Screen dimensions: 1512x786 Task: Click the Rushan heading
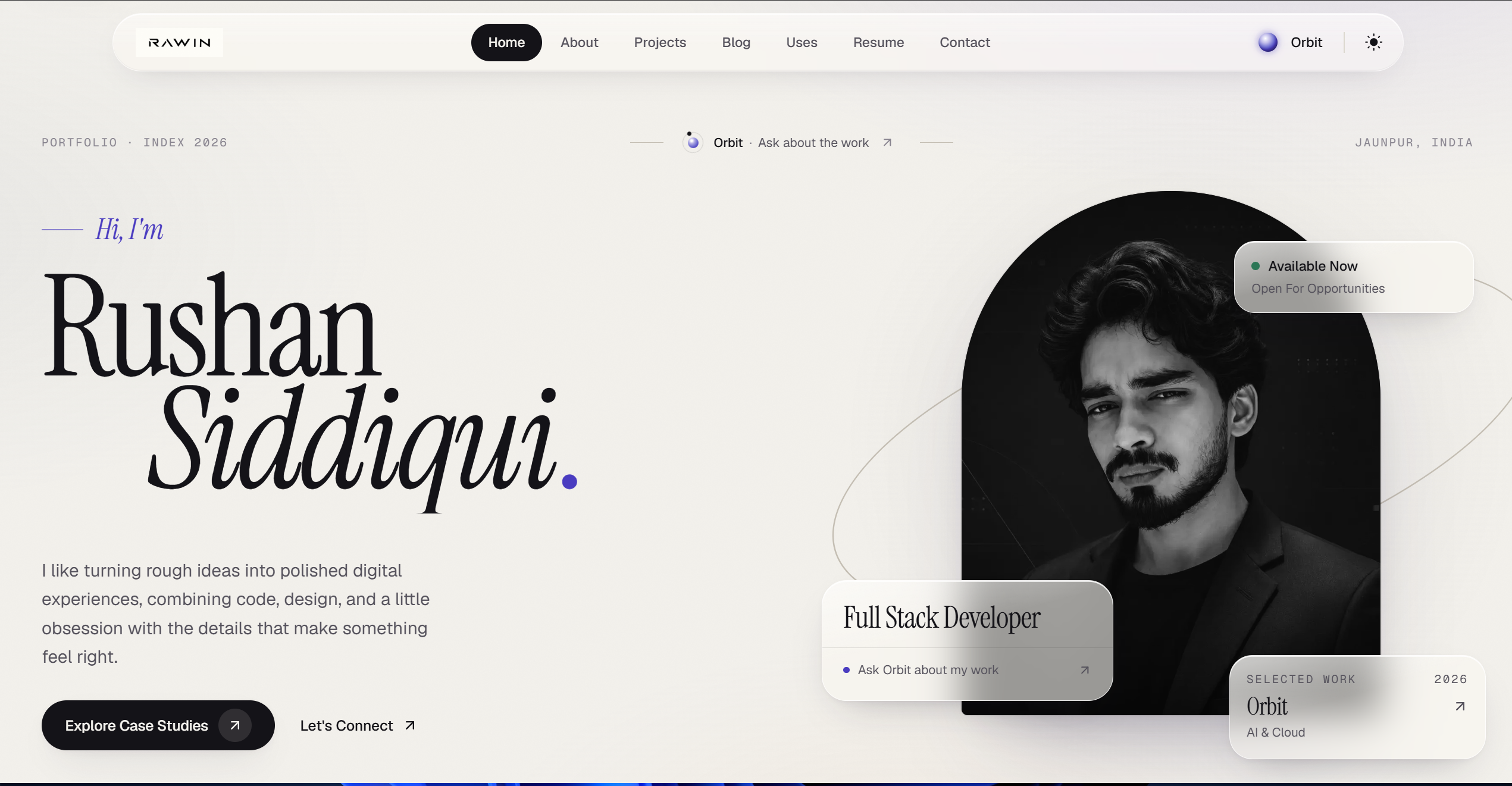[212, 324]
